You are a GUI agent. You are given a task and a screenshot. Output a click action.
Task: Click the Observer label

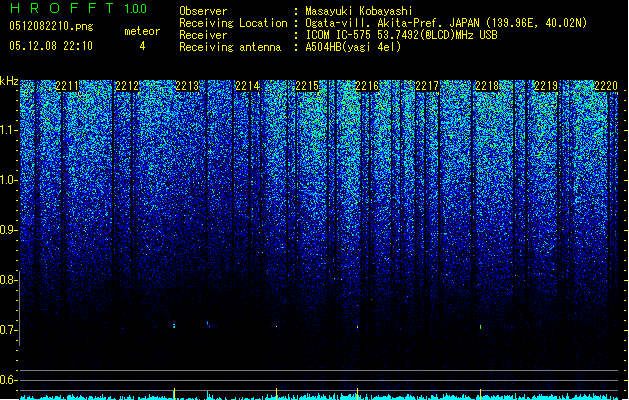[x=203, y=11]
